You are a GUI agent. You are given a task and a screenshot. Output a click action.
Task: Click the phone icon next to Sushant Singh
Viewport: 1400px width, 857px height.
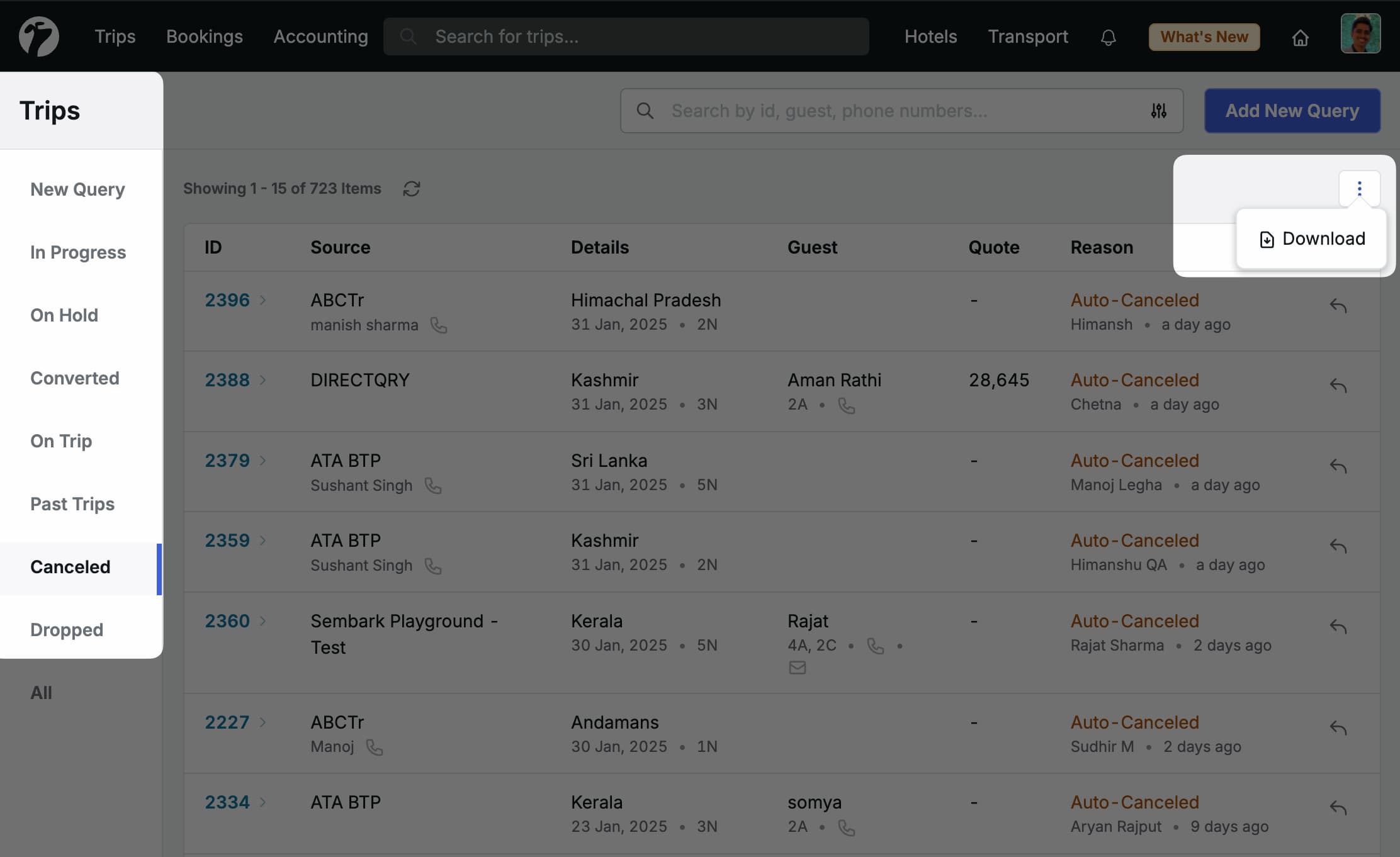tap(434, 486)
